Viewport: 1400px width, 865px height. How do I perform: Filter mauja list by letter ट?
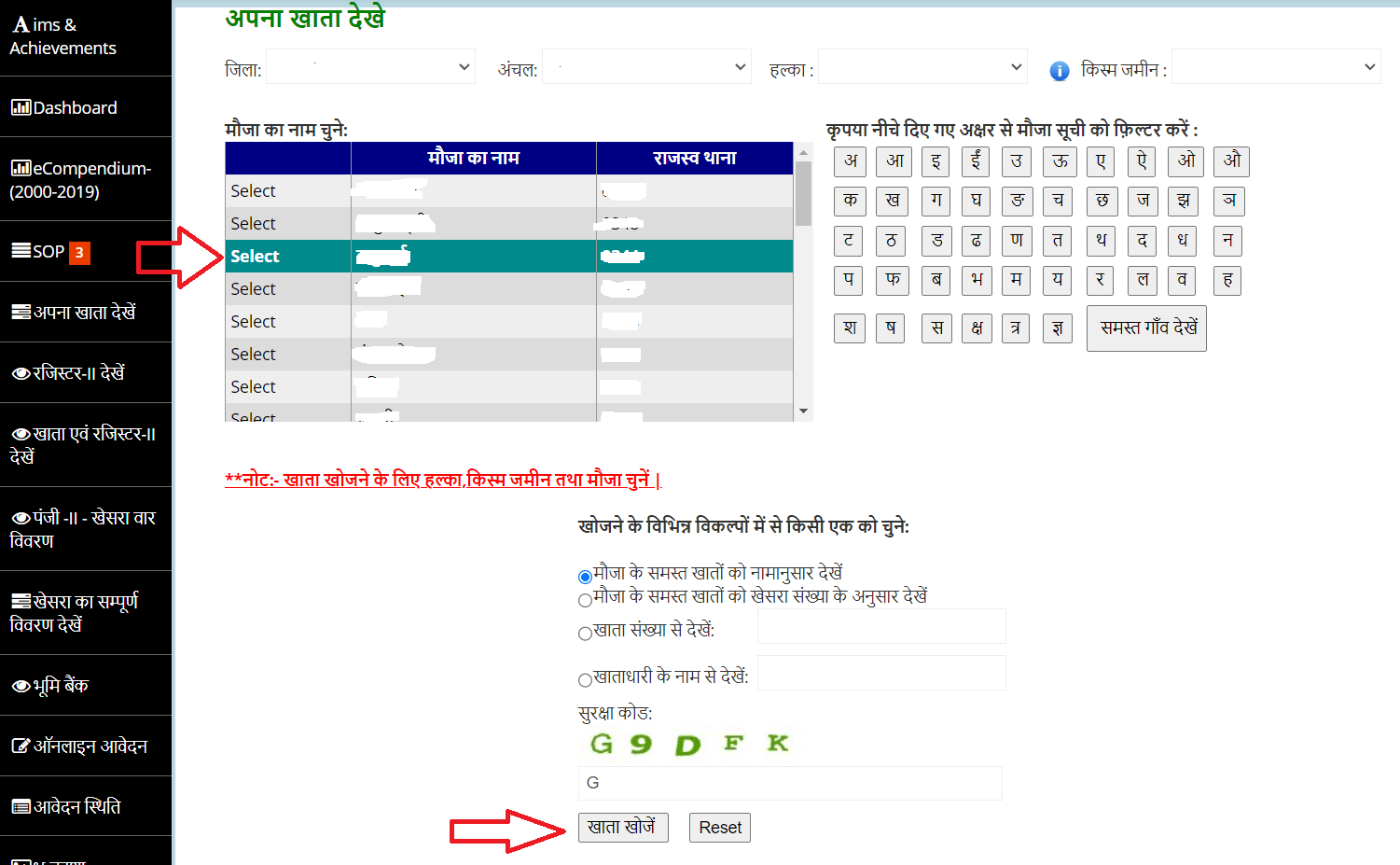pyautogui.click(x=848, y=241)
